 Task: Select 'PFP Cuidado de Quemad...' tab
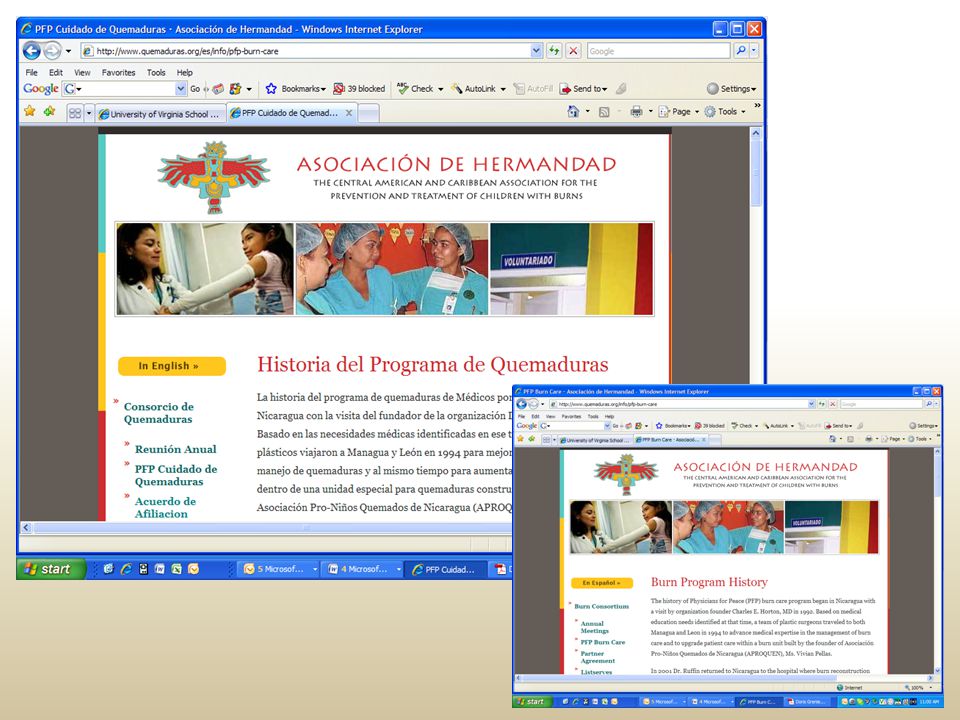[x=285, y=113]
